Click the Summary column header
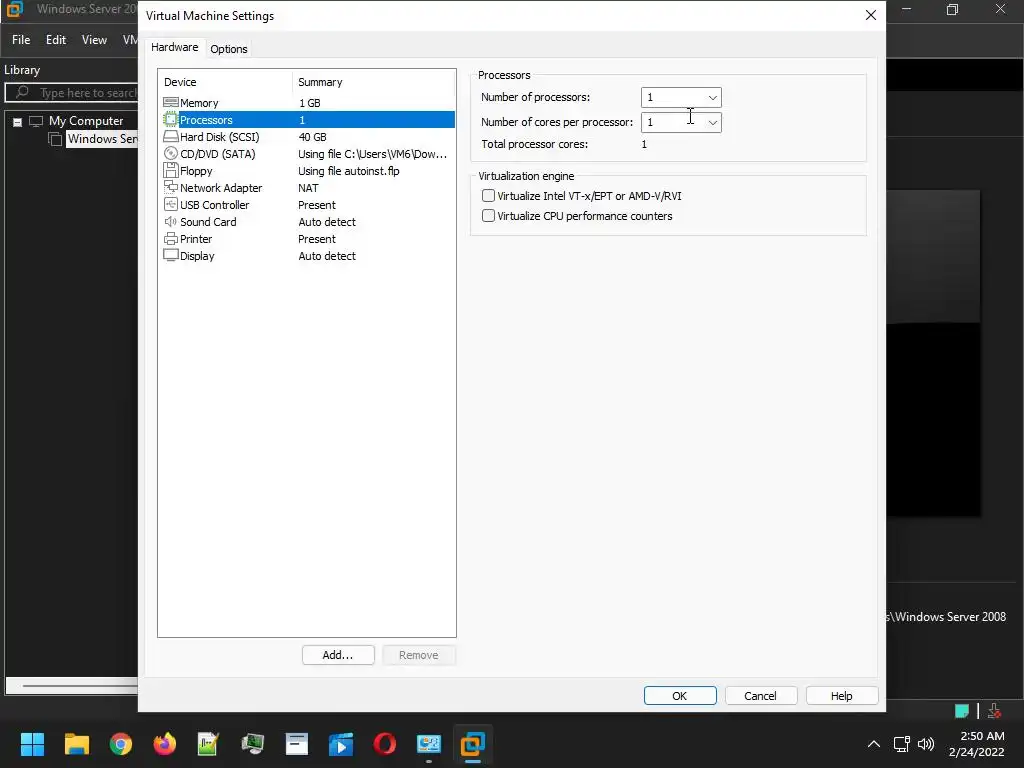Image resolution: width=1024 pixels, height=768 pixels. [x=374, y=82]
